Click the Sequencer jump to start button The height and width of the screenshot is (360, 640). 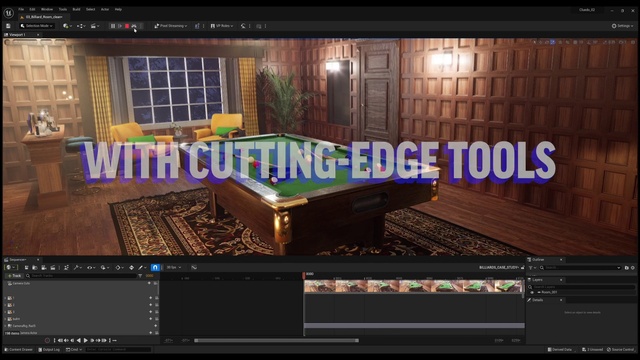60,340
